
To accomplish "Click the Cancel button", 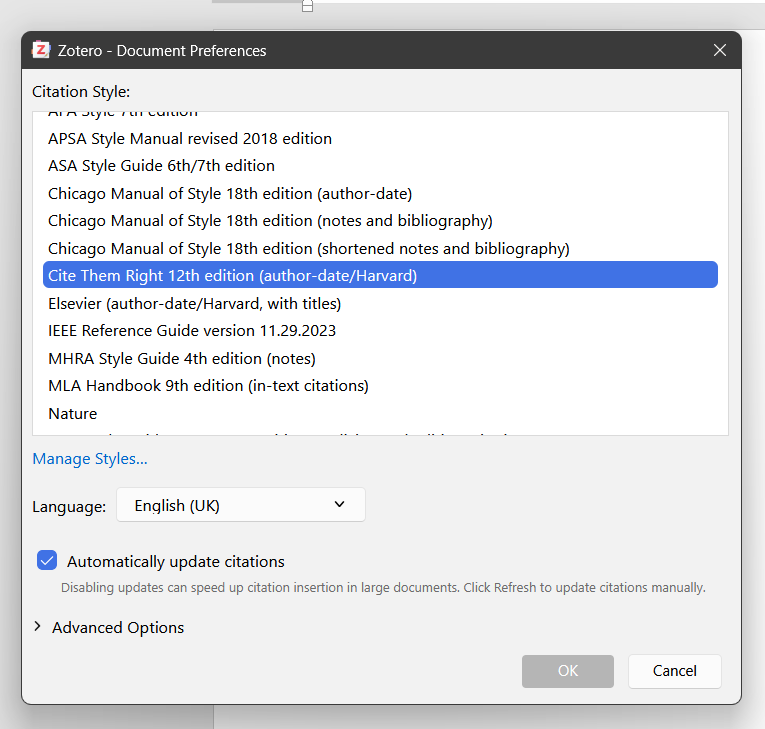I will click(x=675, y=671).
